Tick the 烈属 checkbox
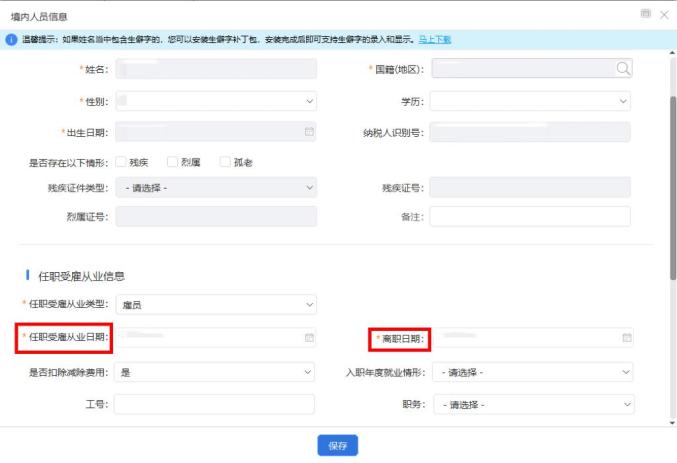Screen dimensions: 677x463 coord(172,161)
